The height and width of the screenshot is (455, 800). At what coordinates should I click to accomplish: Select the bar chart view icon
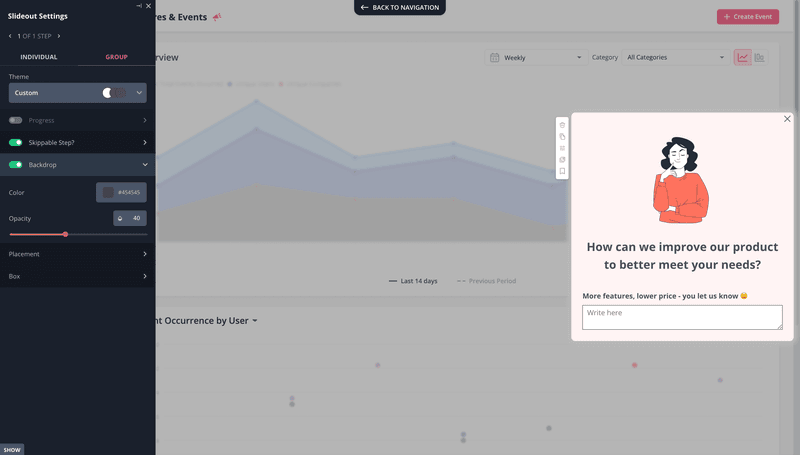[x=759, y=58]
